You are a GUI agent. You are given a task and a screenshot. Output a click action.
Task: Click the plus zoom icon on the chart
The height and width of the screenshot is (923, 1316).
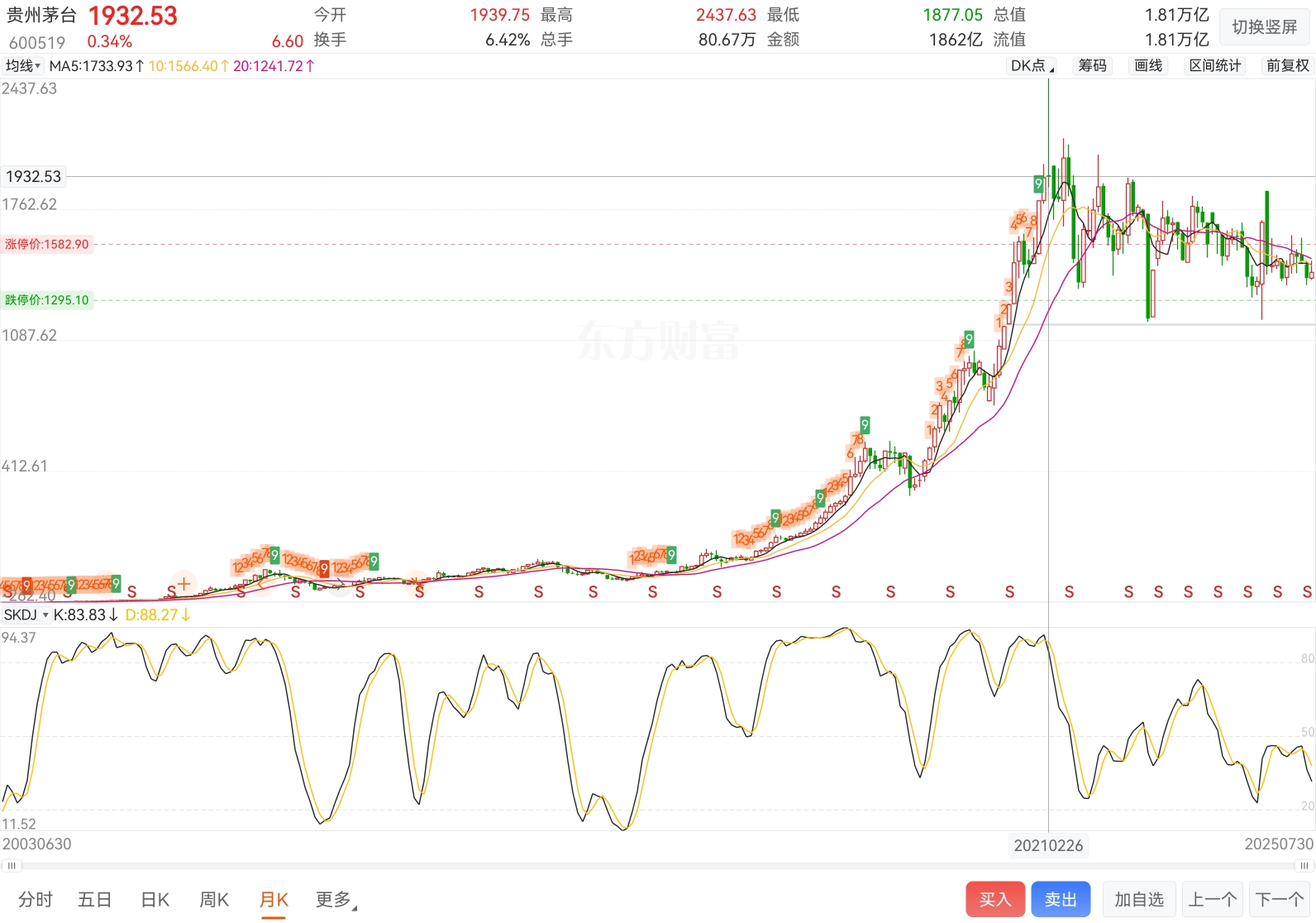184,584
